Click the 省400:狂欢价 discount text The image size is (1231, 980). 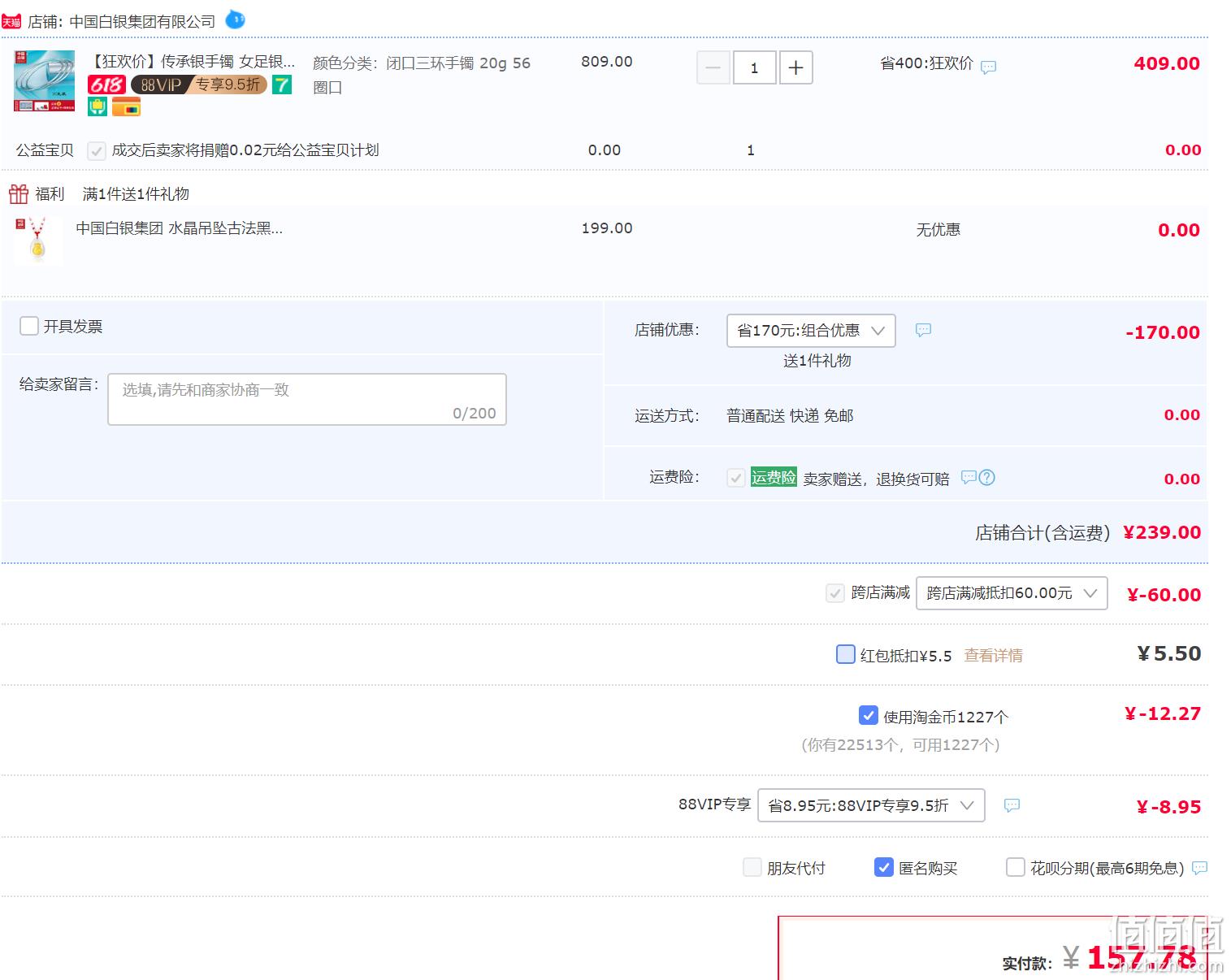coord(926,63)
